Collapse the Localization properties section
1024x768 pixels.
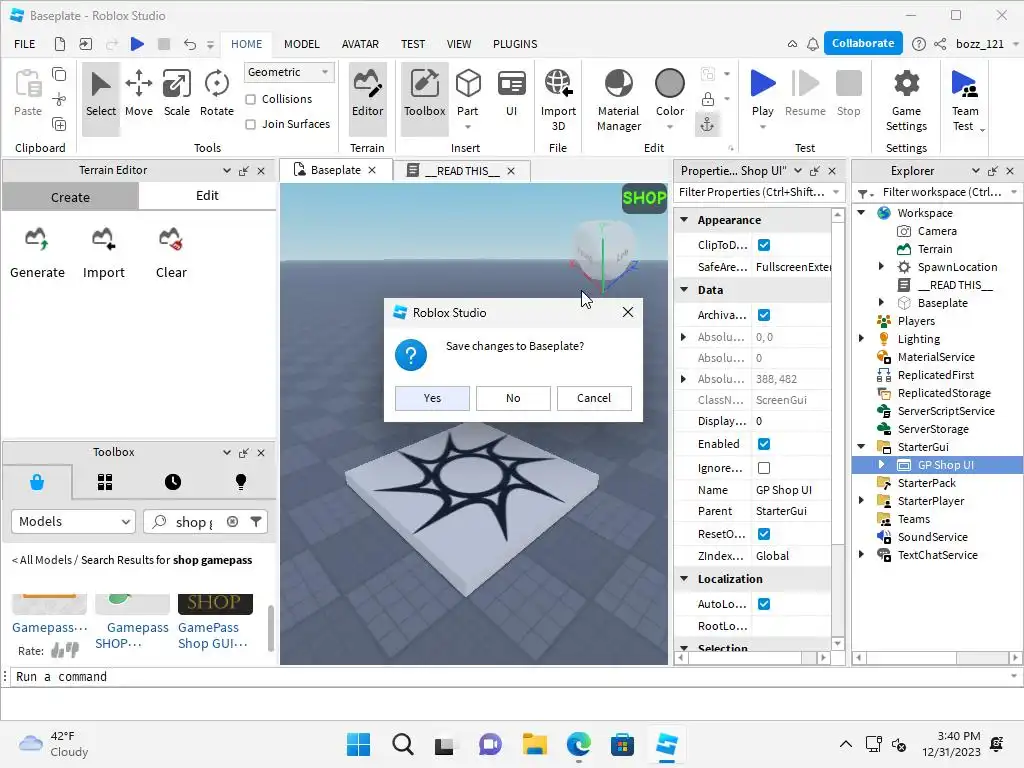tap(684, 579)
